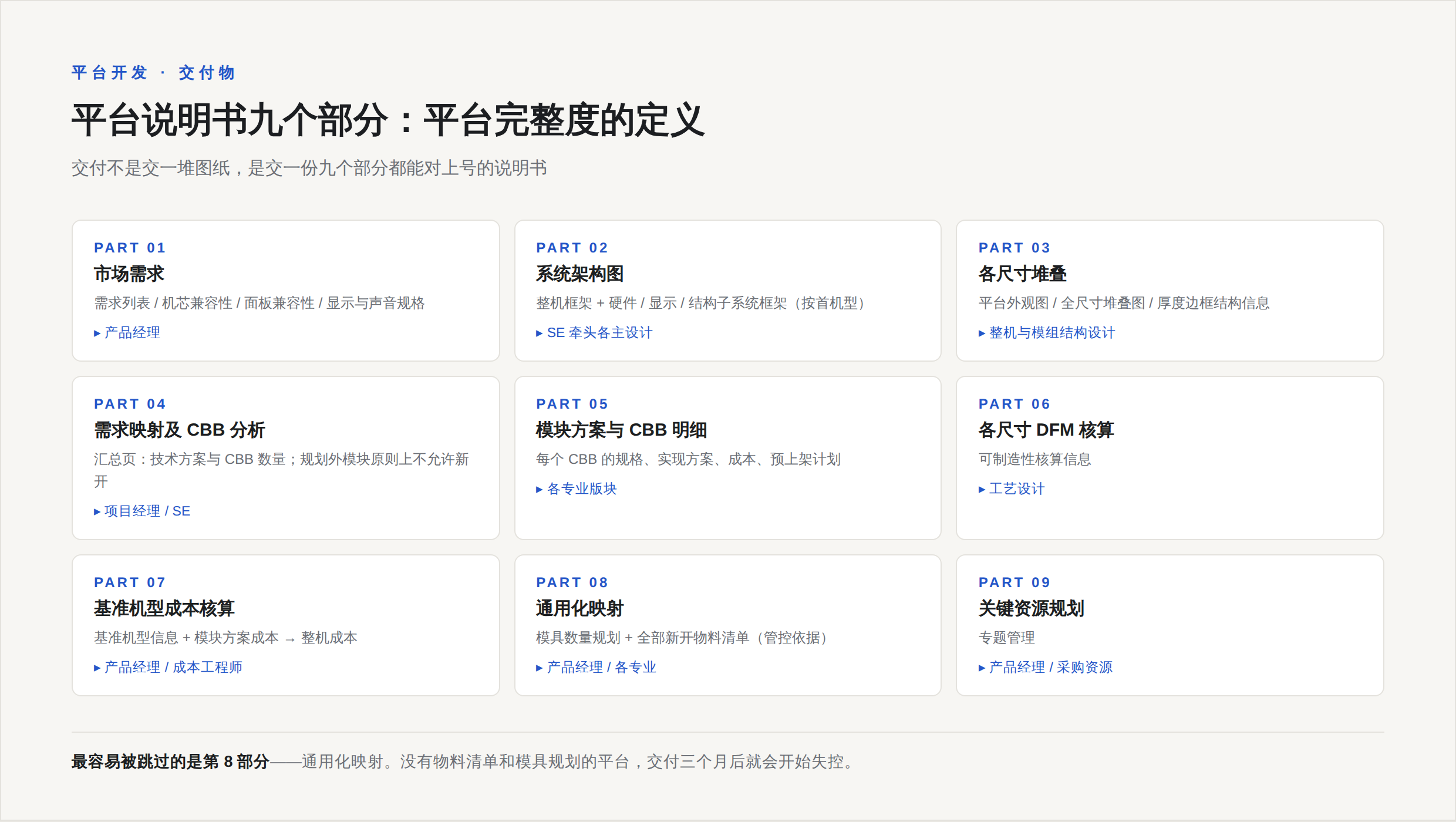
Task: Select the PART 08 label
Action: (572, 582)
